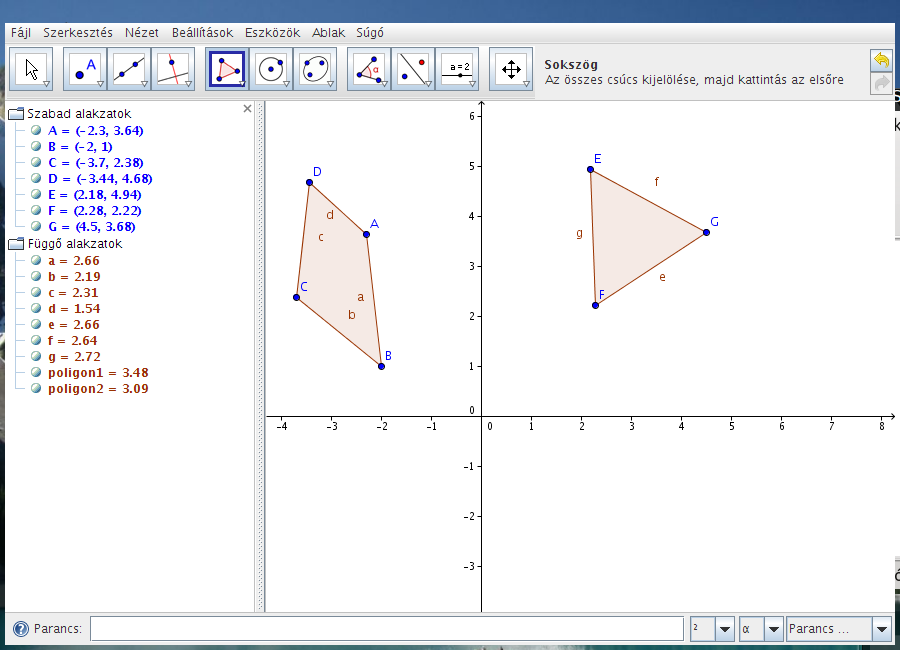Open the Eszközök menu

tap(273, 33)
